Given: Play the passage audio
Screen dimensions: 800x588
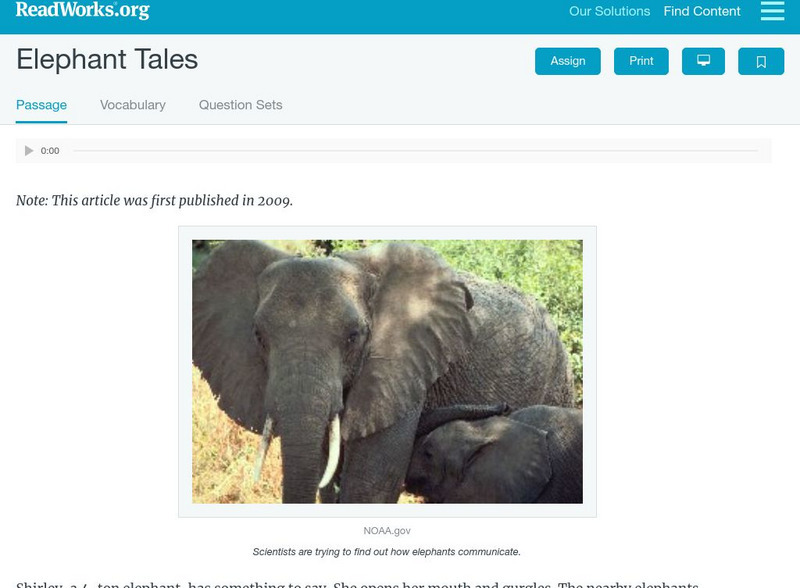Looking at the screenshot, I should 29,151.
